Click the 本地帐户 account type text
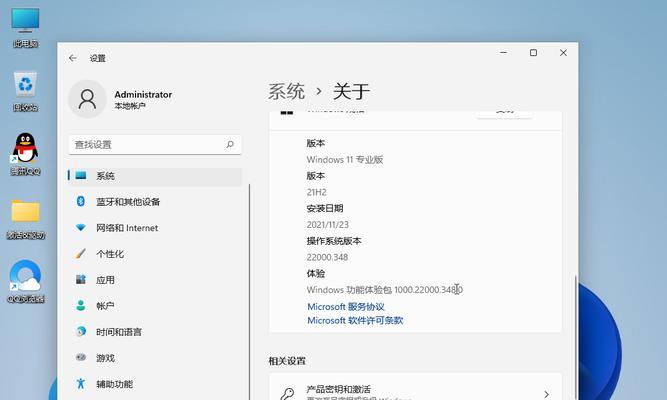This screenshot has height=400, width=667. point(130,106)
